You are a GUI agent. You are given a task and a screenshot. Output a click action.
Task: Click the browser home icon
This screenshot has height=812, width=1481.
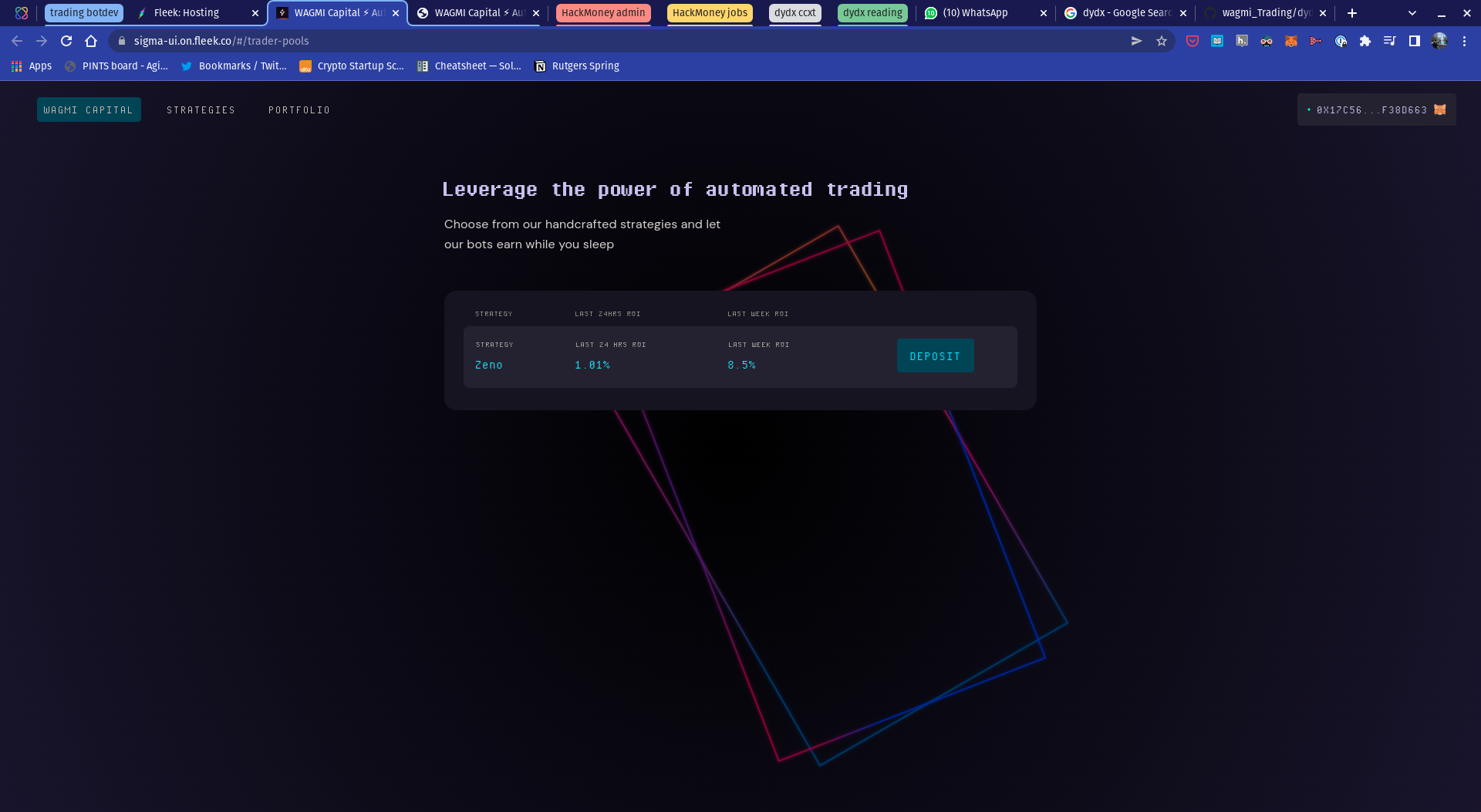pos(91,41)
